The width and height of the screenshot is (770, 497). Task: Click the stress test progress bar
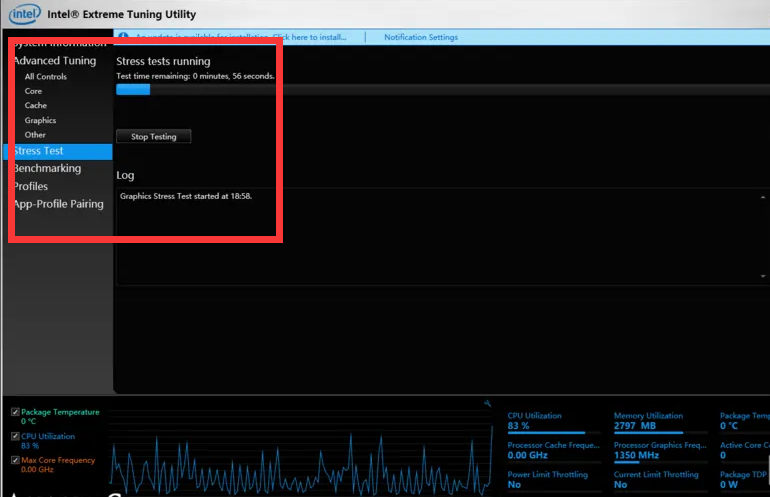click(442, 89)
